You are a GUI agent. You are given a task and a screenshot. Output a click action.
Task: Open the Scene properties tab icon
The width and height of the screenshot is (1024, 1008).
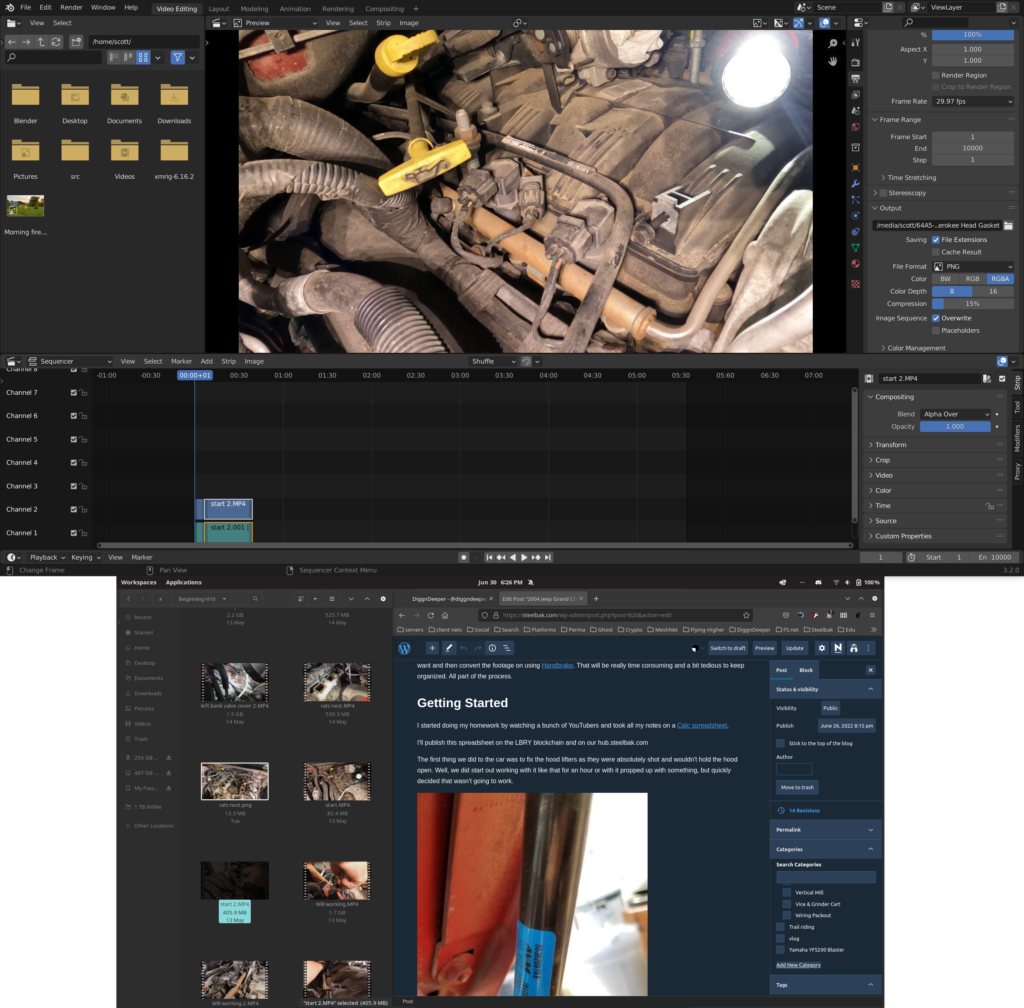(x=856, y=111)
